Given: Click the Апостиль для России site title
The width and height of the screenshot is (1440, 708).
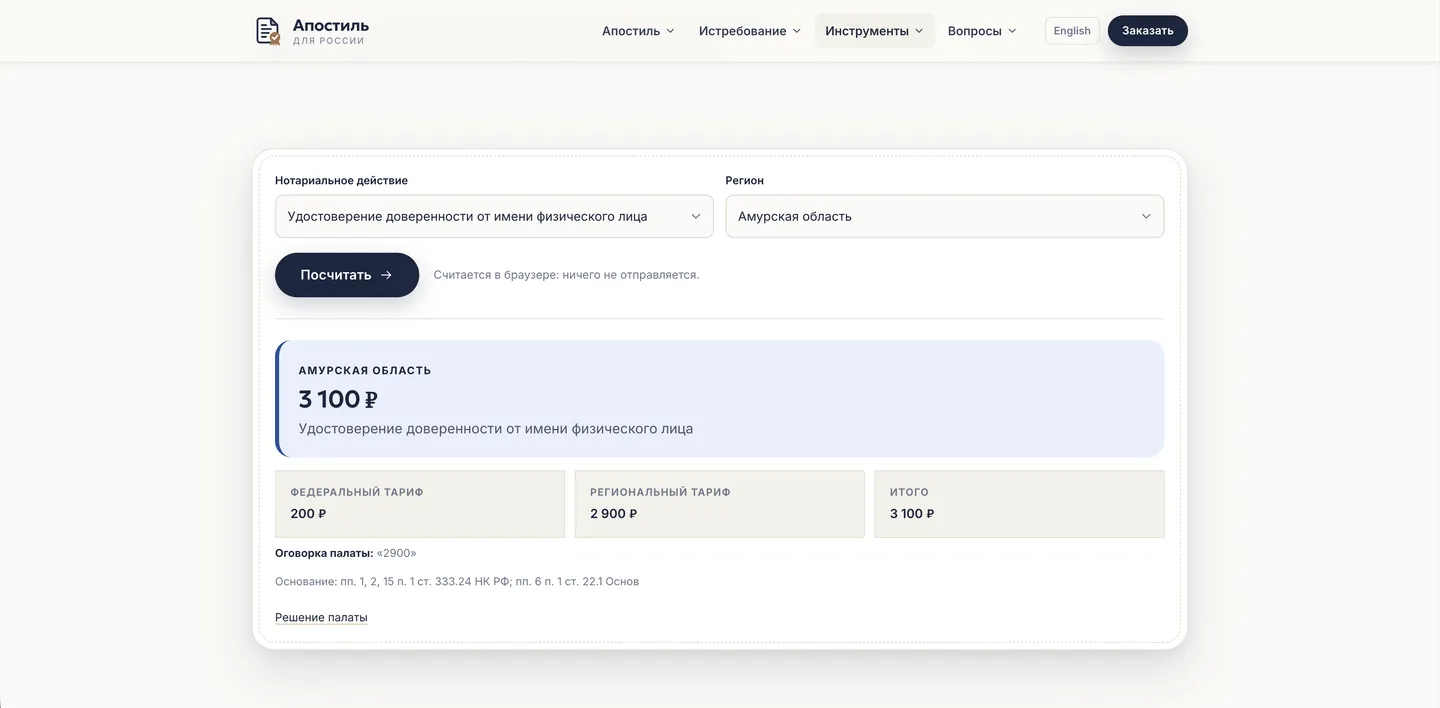Looking at the screenshot, I should pos(331,31).
